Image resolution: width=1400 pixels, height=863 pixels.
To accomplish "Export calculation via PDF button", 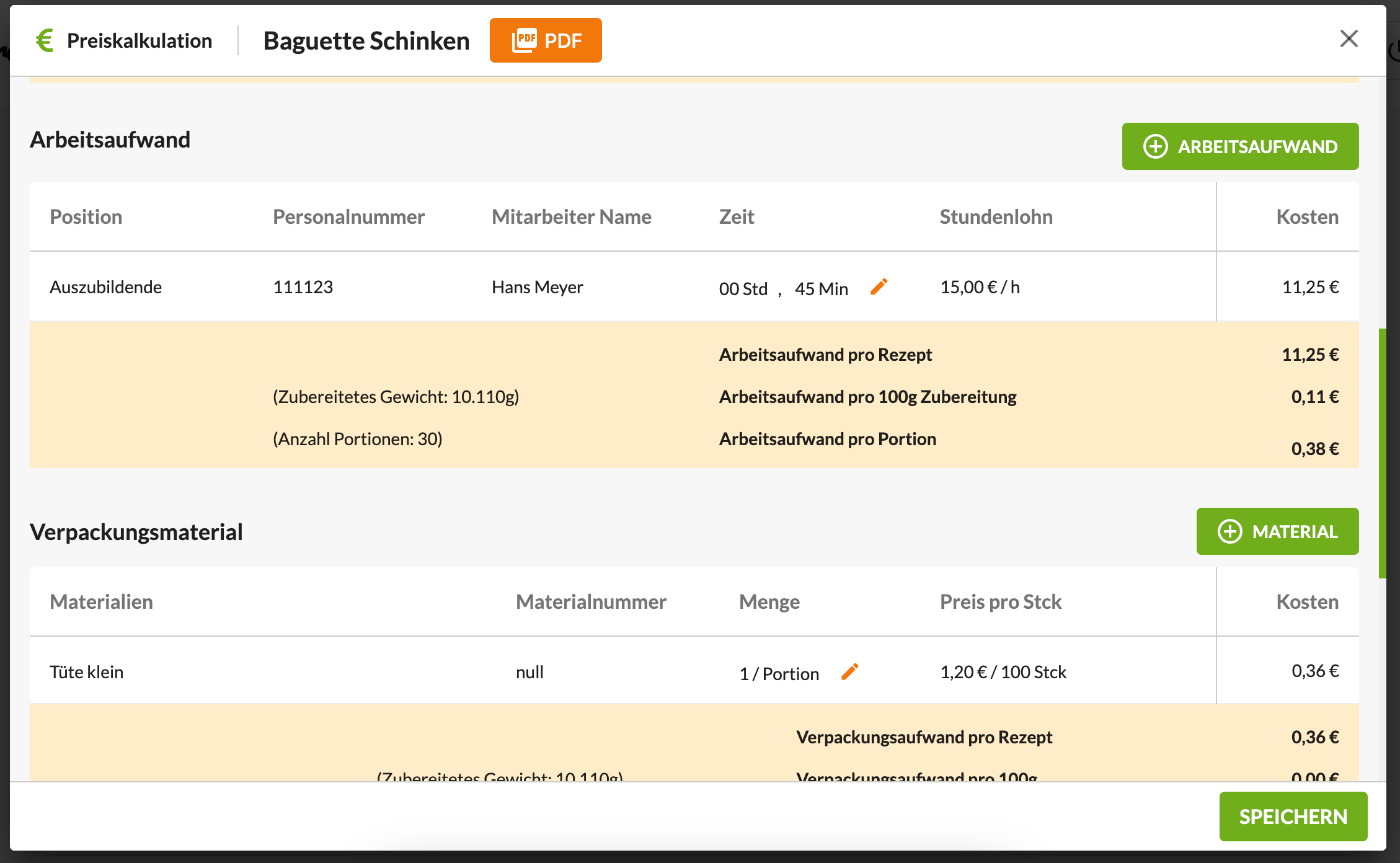I will coord(546,40).
